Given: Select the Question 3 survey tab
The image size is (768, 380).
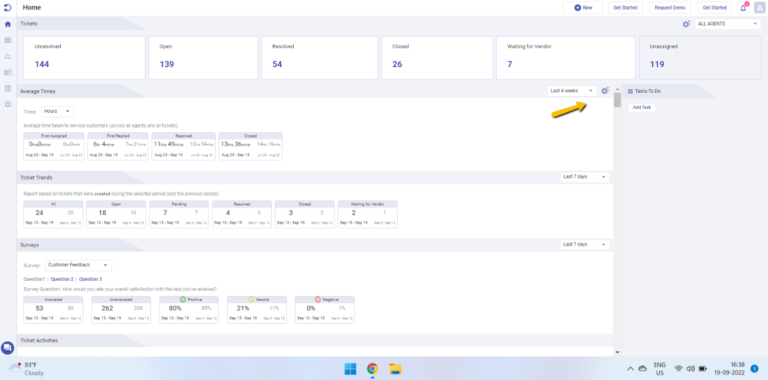Looking at the screenshot, I should (x=91, y=279).
